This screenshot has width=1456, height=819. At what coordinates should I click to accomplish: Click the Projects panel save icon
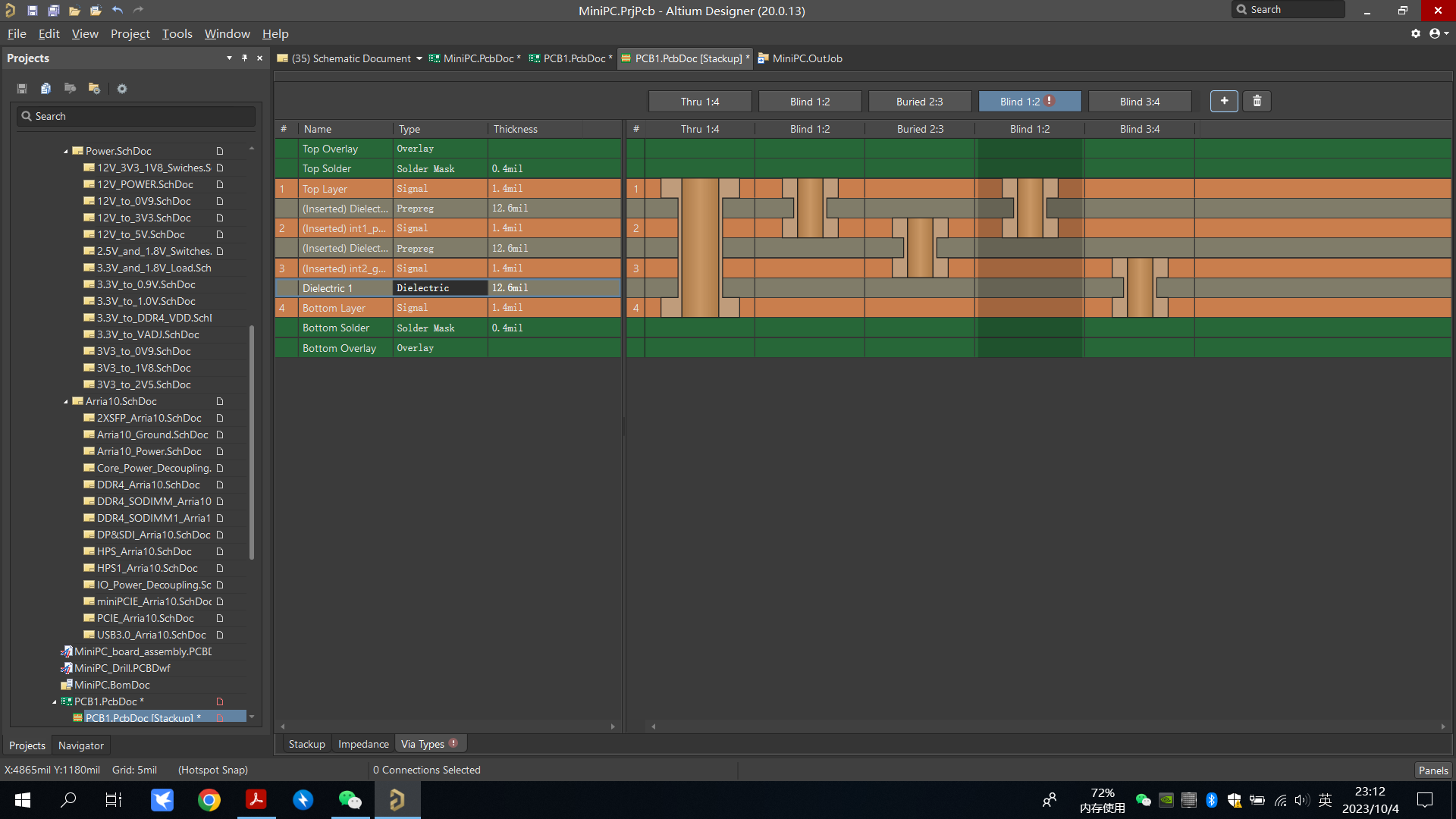[22, 89]
